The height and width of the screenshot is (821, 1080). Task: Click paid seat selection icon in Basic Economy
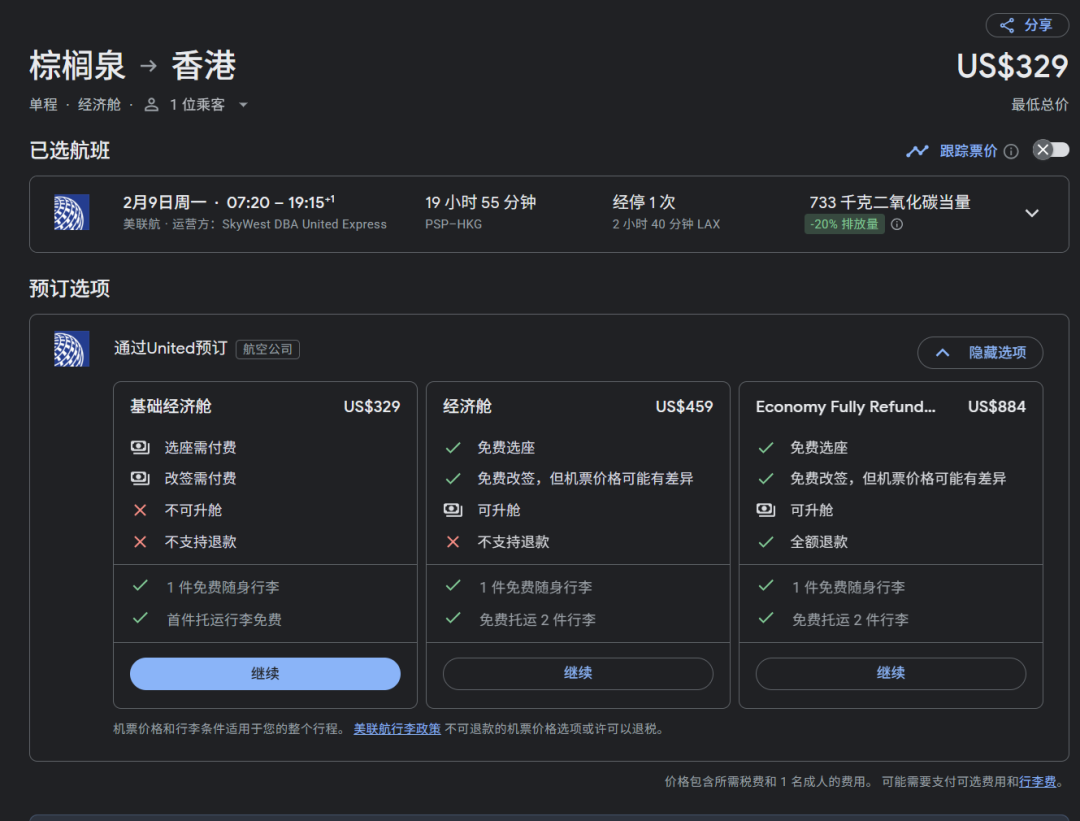[140, 447]
